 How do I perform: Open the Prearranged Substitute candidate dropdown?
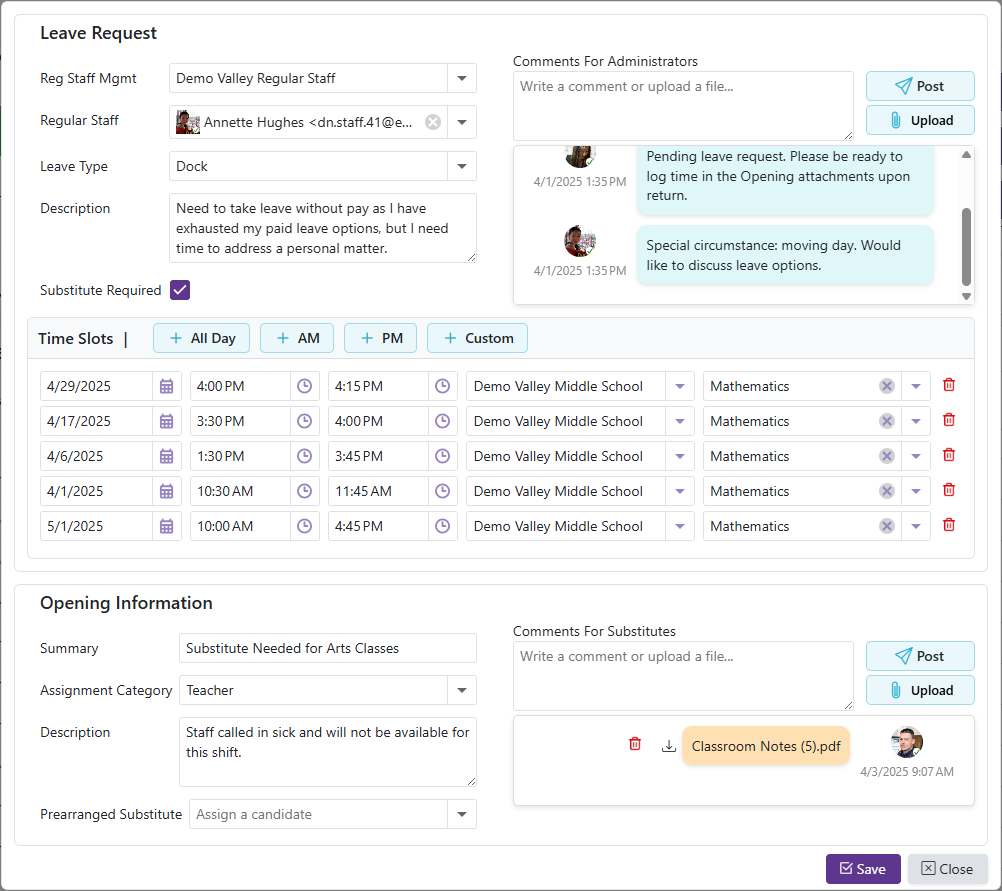(x=462, y=814)
